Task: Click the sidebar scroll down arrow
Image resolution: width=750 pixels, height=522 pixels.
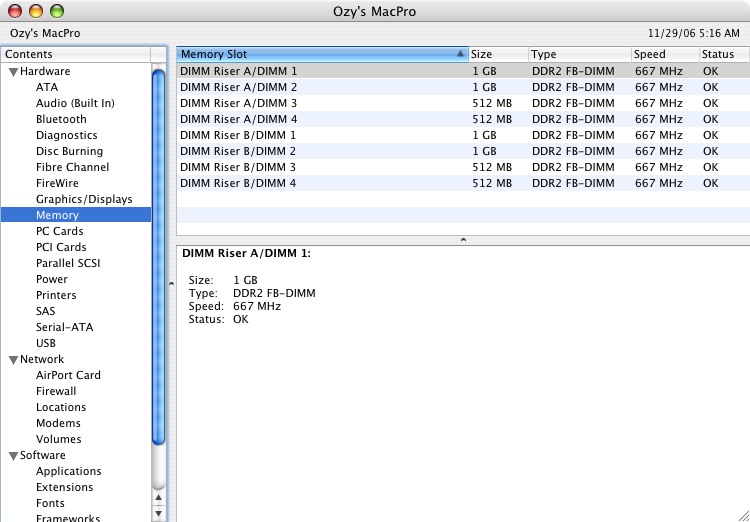Action: 158,512
